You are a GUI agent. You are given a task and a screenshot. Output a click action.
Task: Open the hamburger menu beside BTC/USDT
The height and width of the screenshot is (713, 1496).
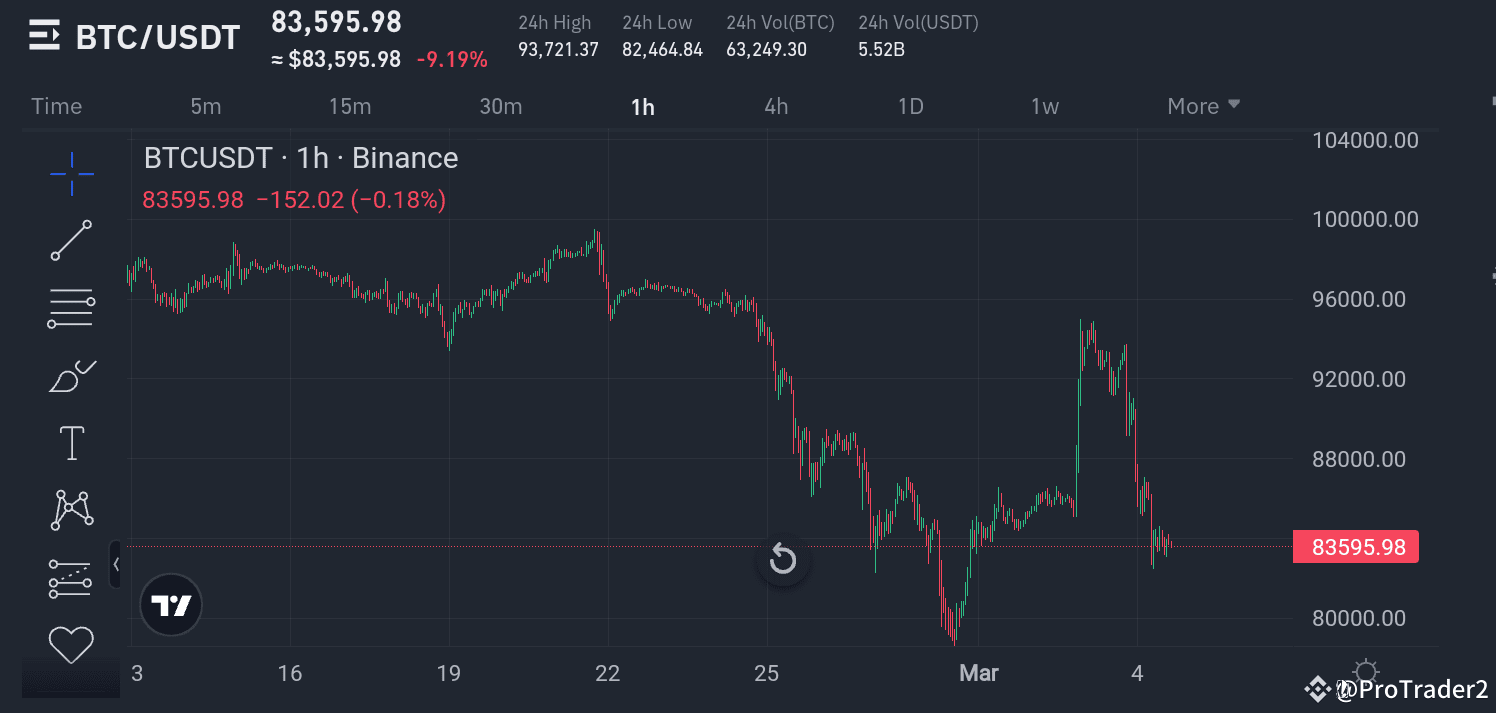tap(44, 37)
